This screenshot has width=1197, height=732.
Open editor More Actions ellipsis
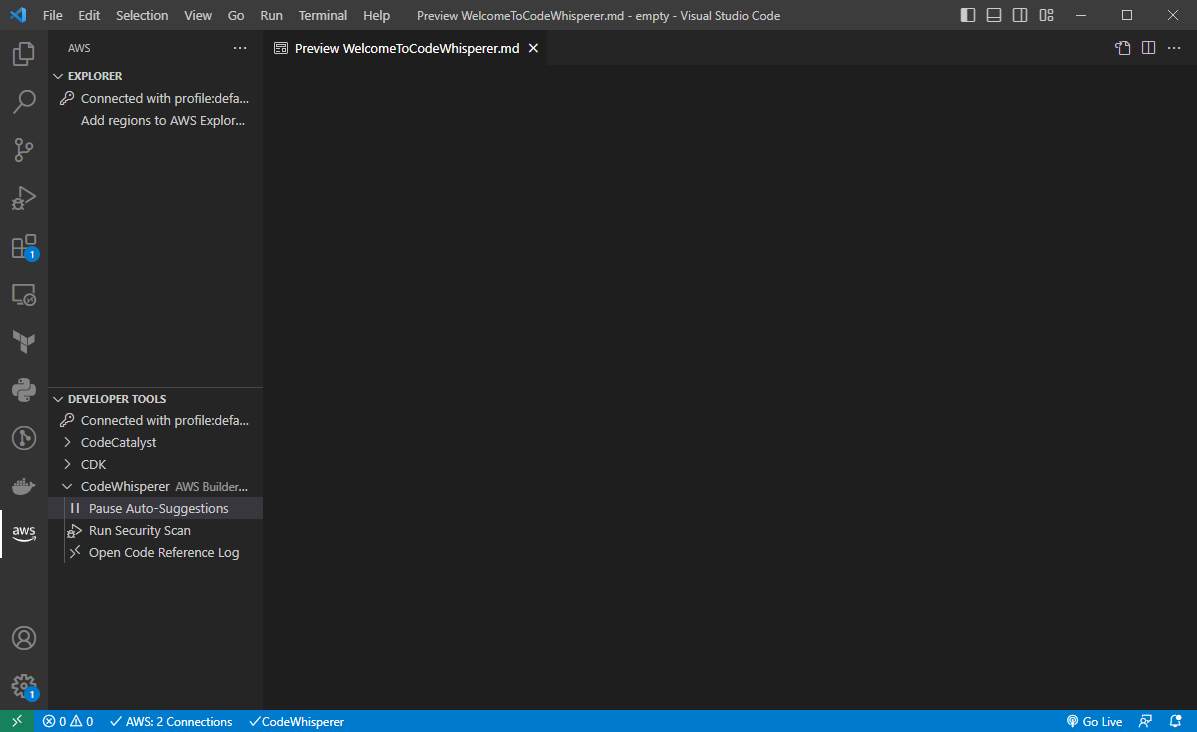pyautogui.click(x=1174, y=48)
